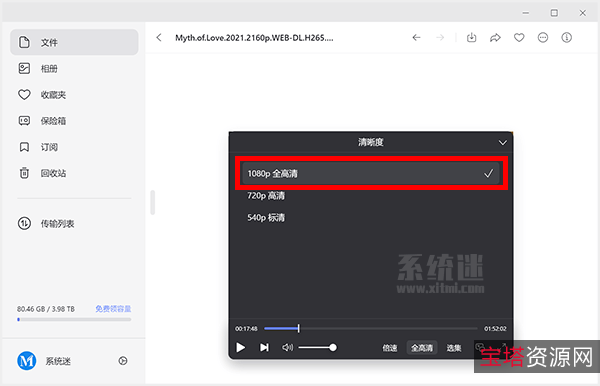Favorite the video with heart icon

click(519, 37)
